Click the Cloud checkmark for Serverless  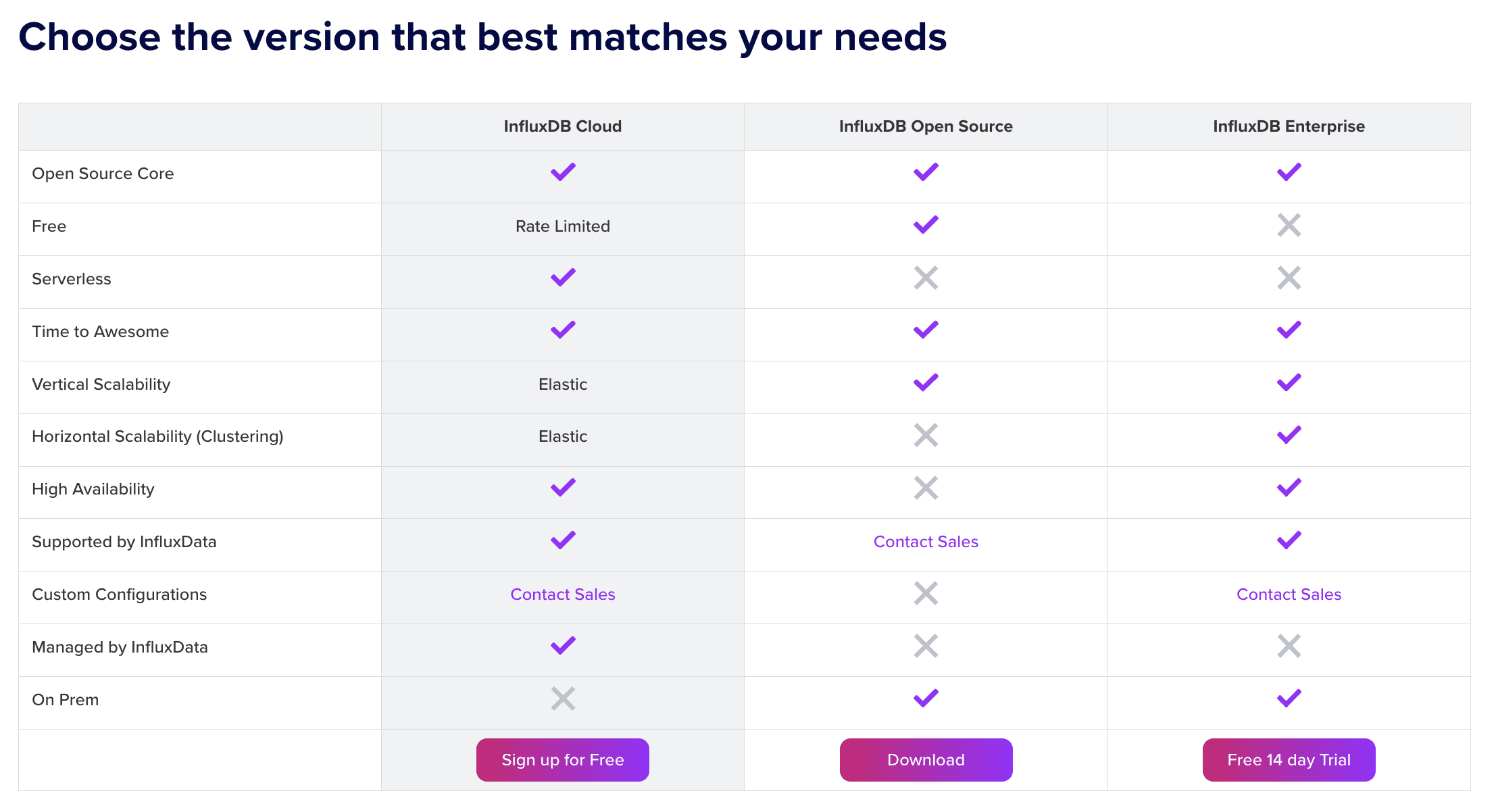pos(562,278)
